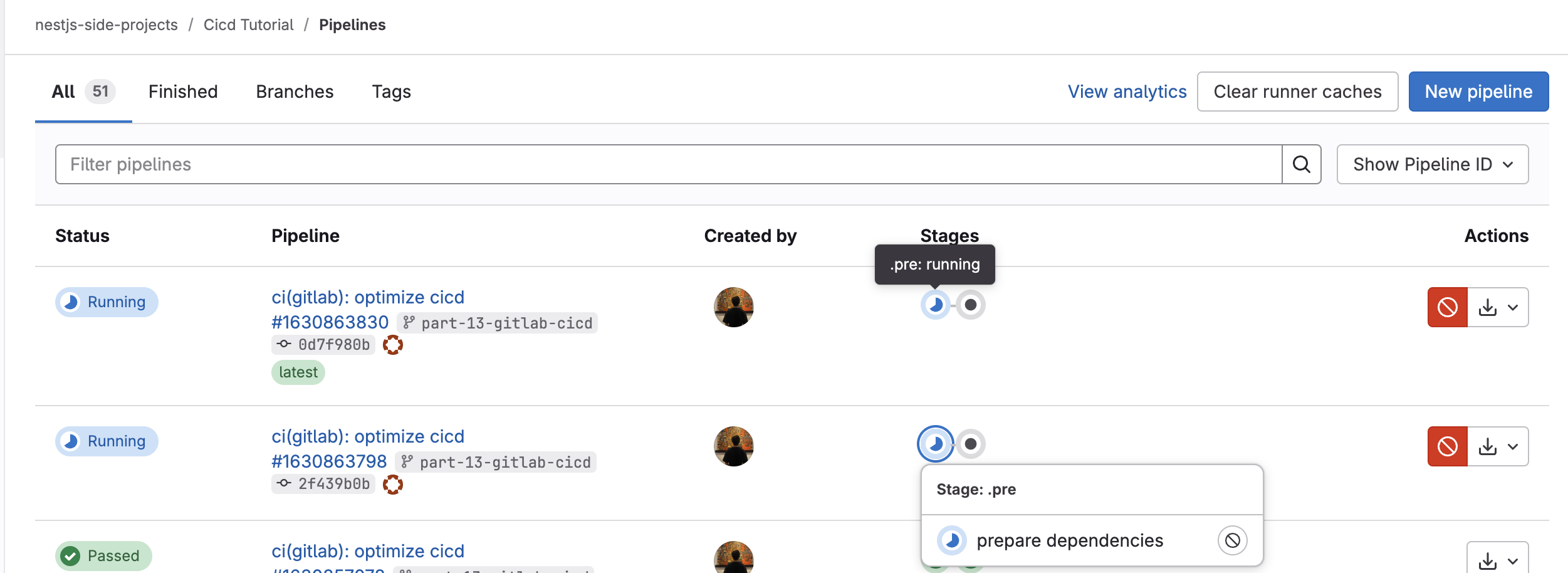Image resolution: width=1568 pixels, height=573 pixels.
Task: Cancel the running pipeline #1630863830
Action: [1447, 307]
